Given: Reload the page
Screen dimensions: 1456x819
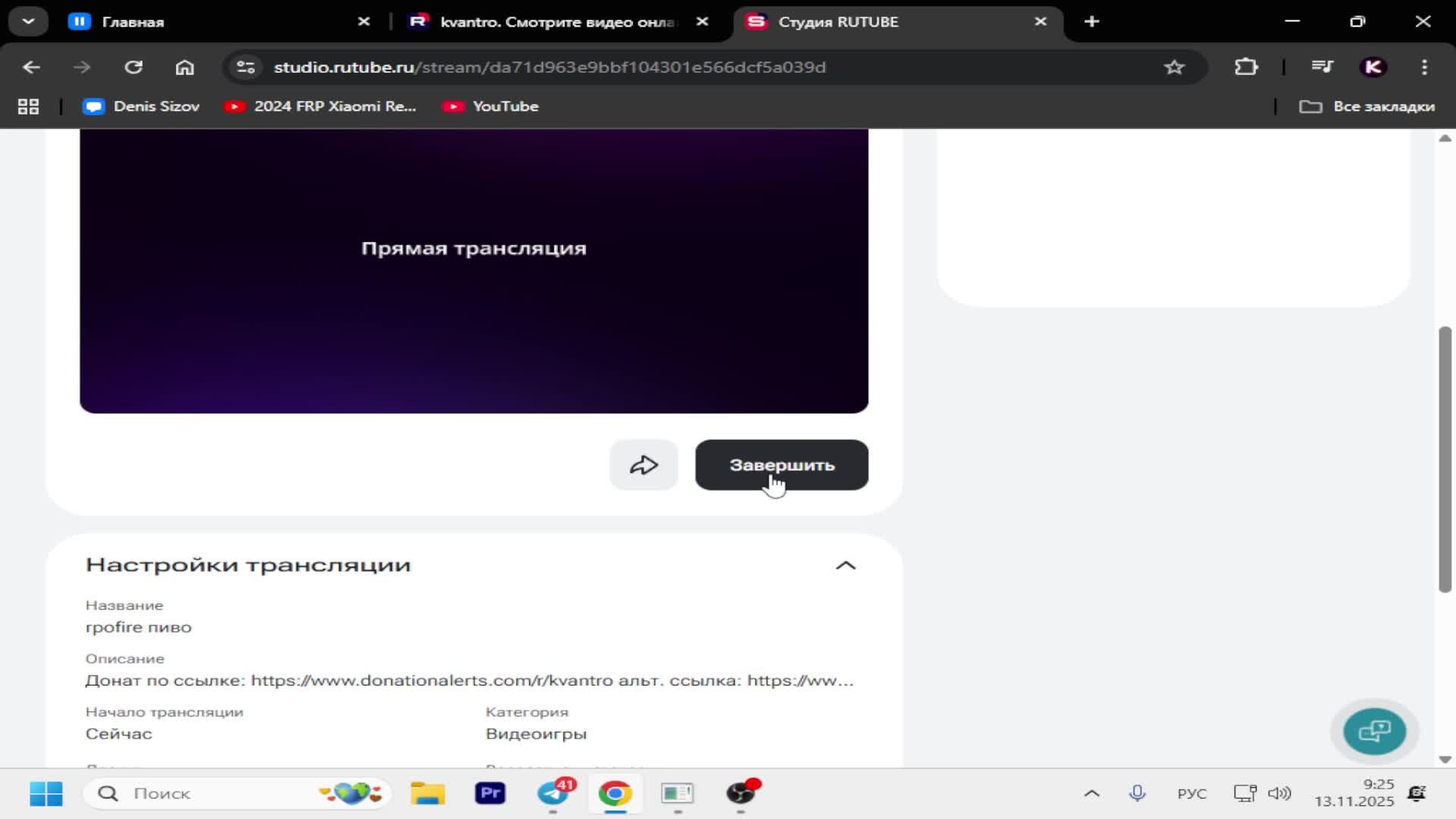Looking at the screenshot, I should (x=133, y=67).
